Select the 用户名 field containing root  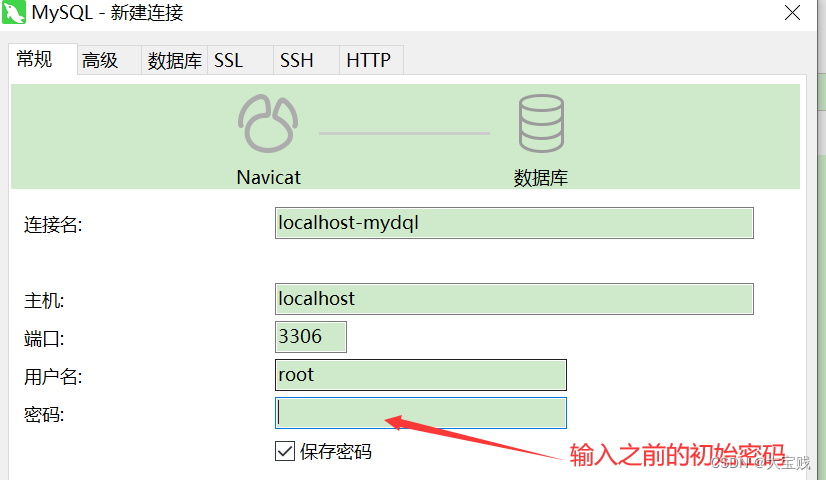pyautogui.click(x=420, y=375)
